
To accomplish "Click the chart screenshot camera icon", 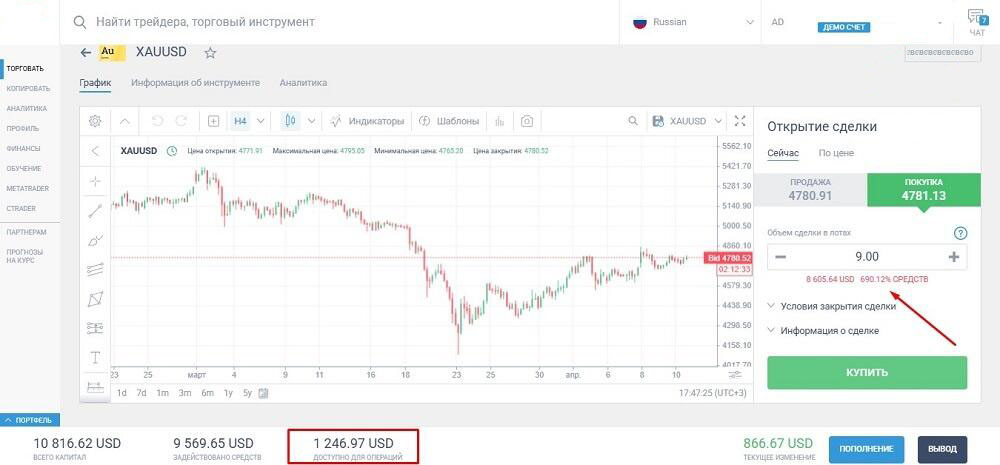I will (x=527, y=121).
